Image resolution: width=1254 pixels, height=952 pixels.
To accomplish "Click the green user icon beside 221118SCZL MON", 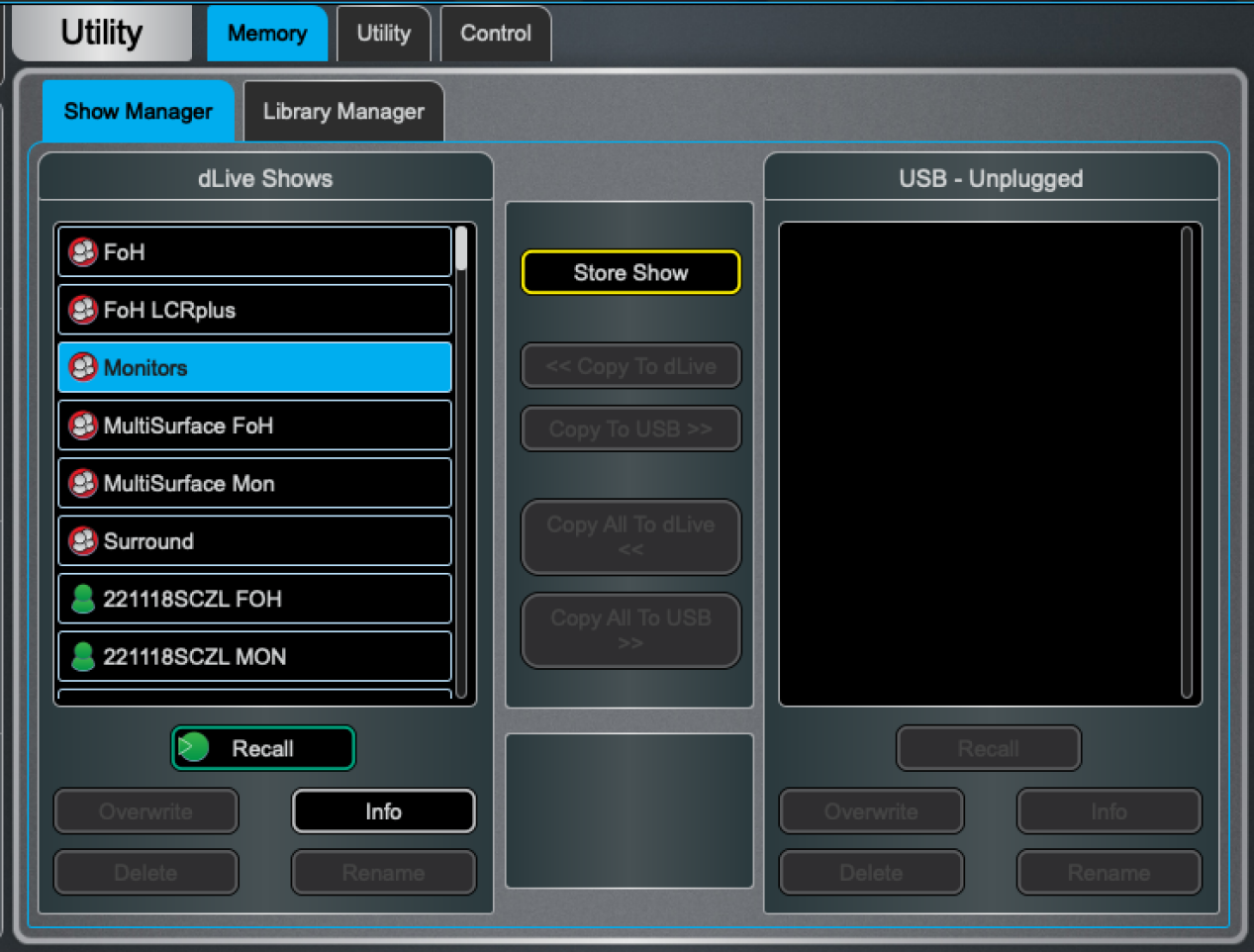I will (83, 656).
